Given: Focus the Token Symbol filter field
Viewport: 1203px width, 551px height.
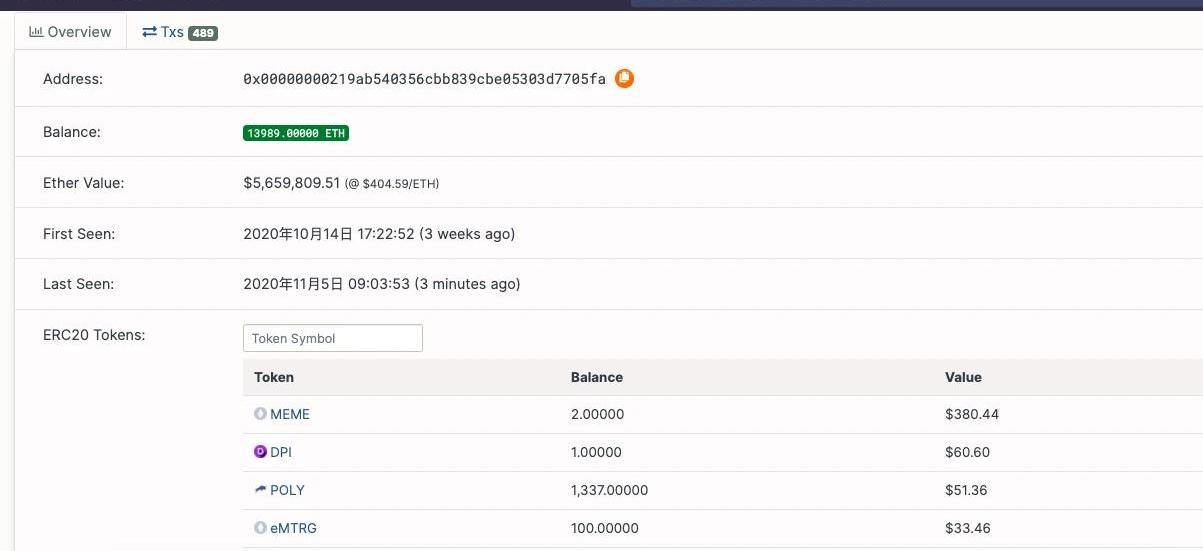Looking at the screenshot, I should [x=332, y=338].
